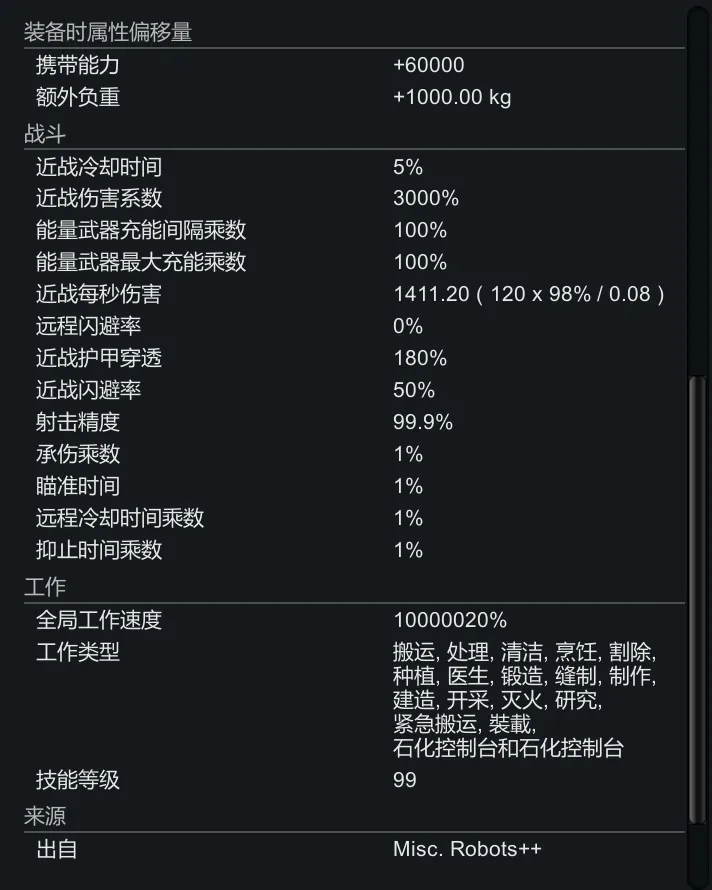Click the 近战闪避率 50% entry
Screen dimensions: 712x890
click(350, 390)
